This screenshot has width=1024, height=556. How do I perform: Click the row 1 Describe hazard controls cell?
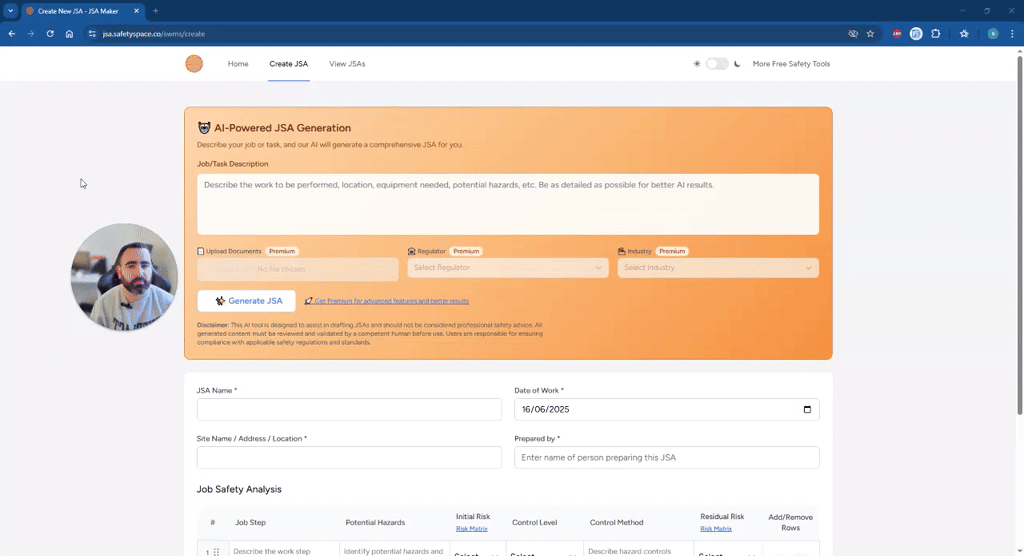pyautogui.click(x=638, y=551)
